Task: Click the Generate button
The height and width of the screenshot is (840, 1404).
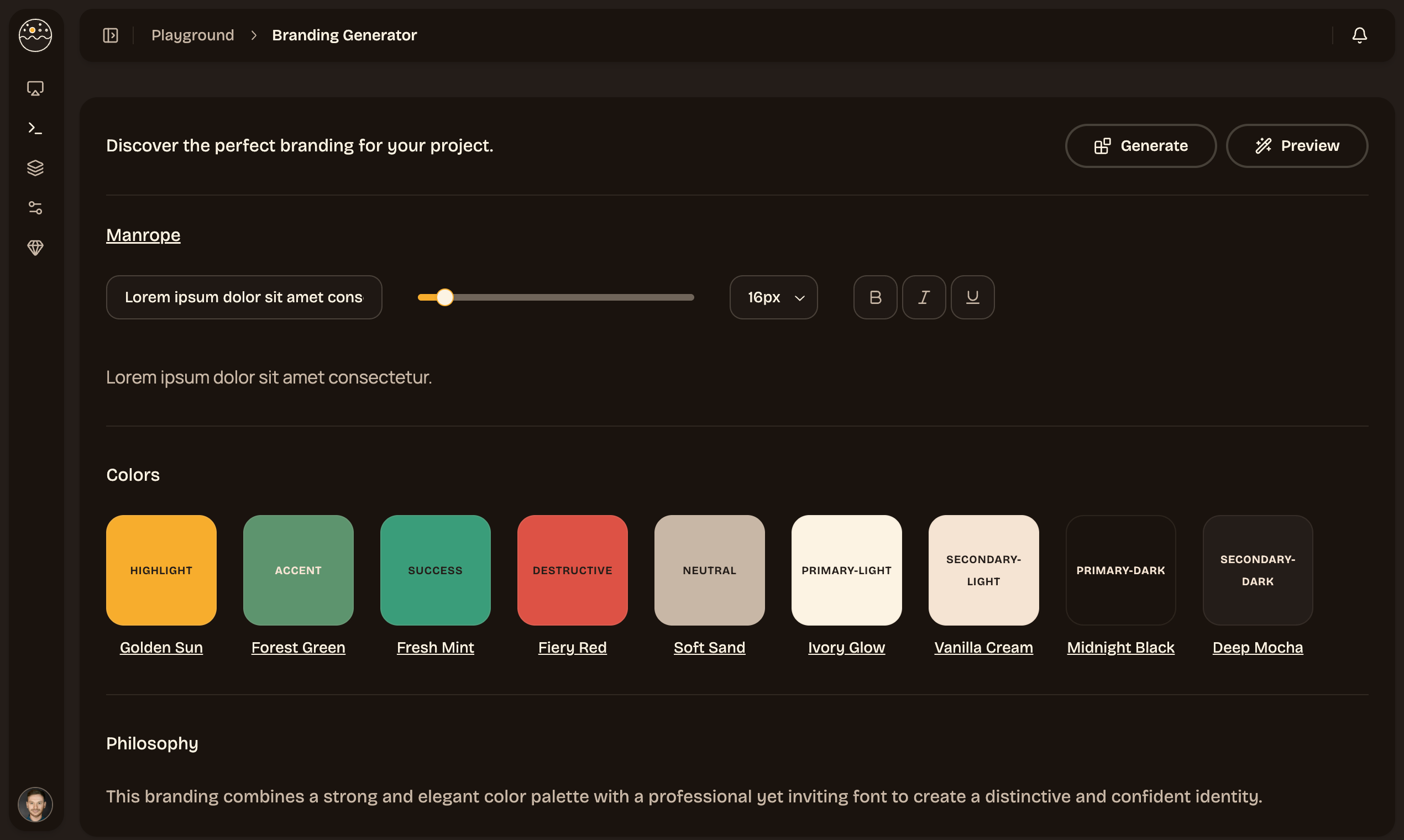Action: (x=1140, y=146)
